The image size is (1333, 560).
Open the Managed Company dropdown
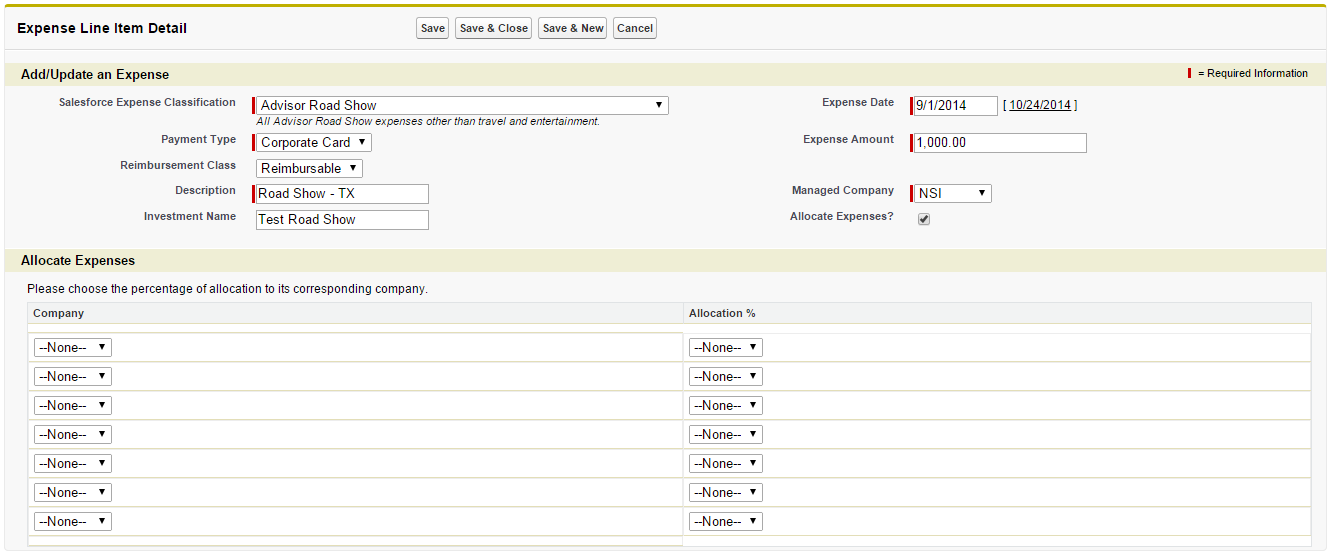pos(952,193)
